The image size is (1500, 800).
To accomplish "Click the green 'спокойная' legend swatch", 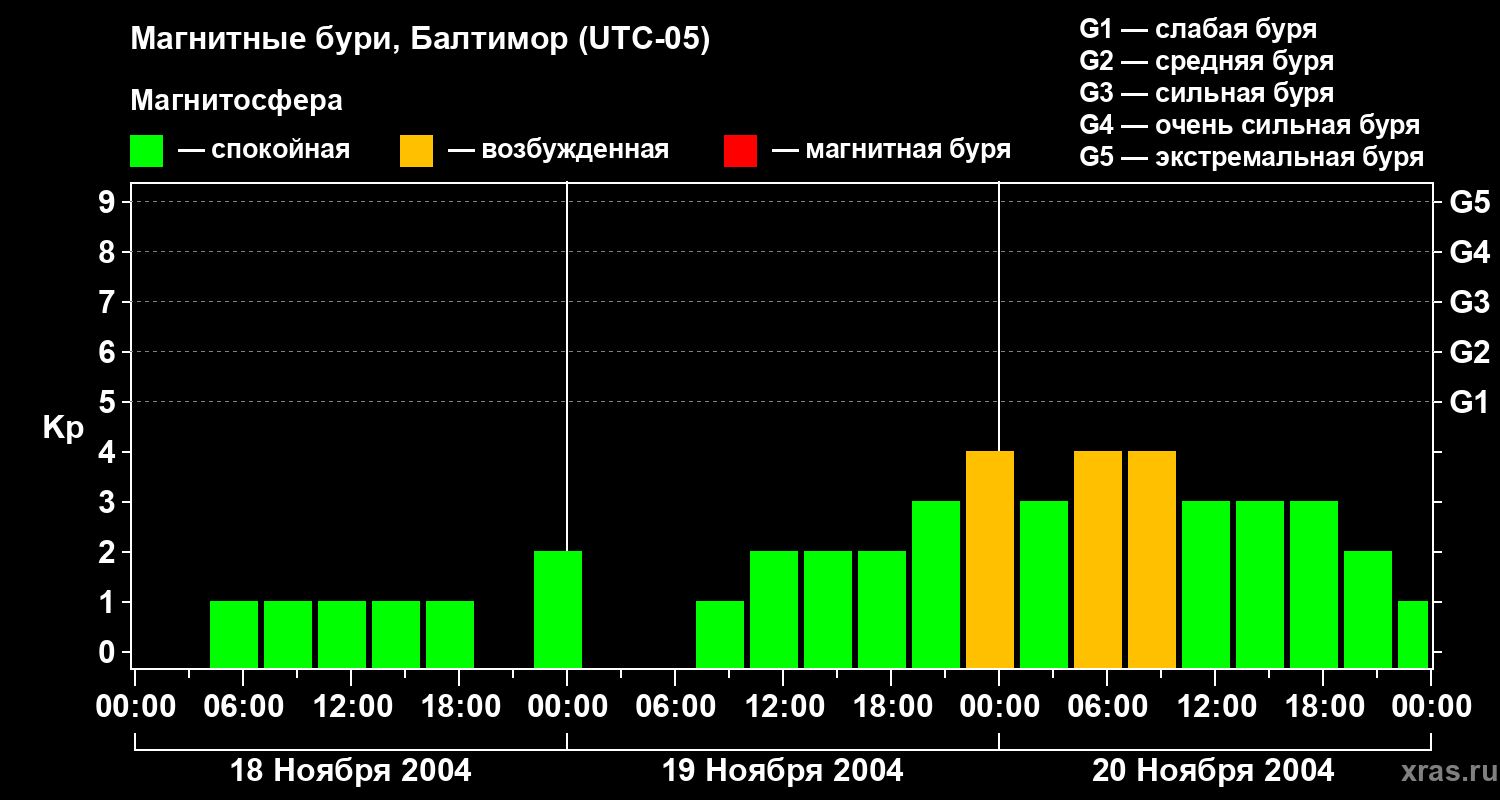I will click(x=146, y=151).
